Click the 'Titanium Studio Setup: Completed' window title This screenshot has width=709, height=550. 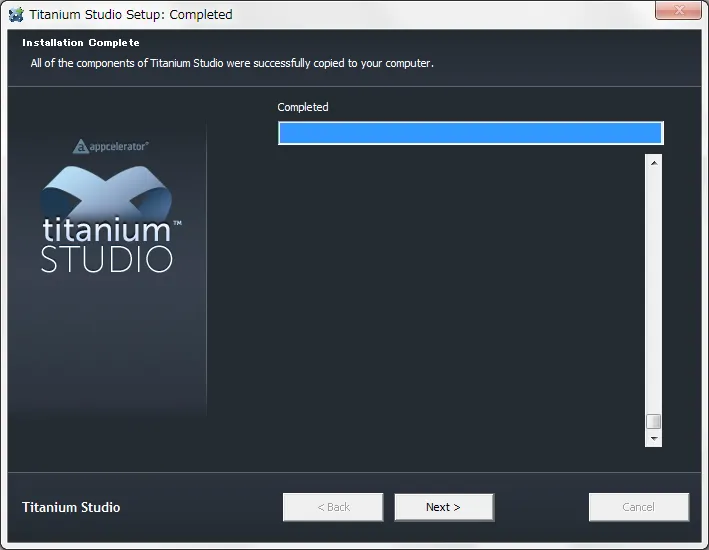point(131,14)
